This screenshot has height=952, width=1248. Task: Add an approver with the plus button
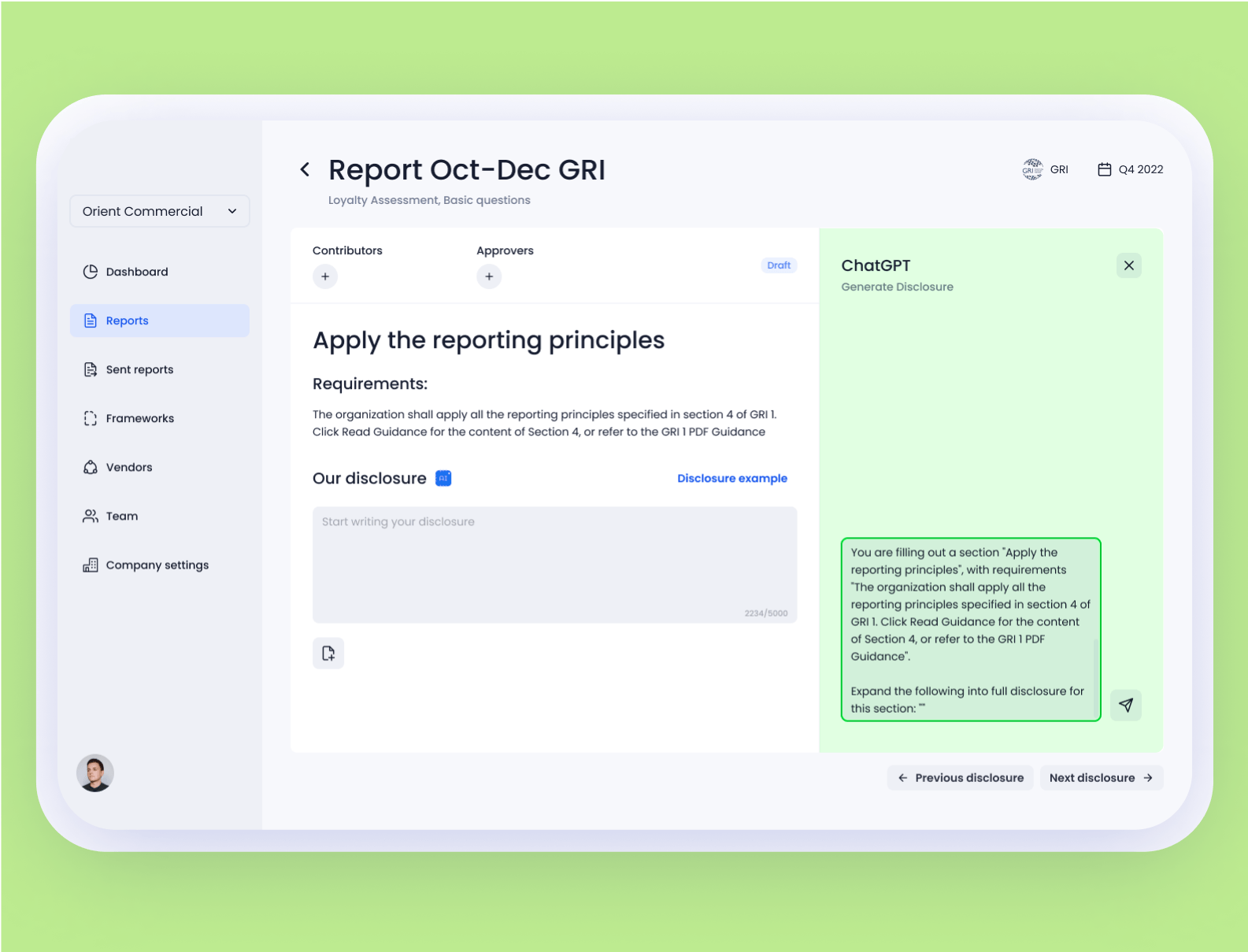(x=489, y=276)
